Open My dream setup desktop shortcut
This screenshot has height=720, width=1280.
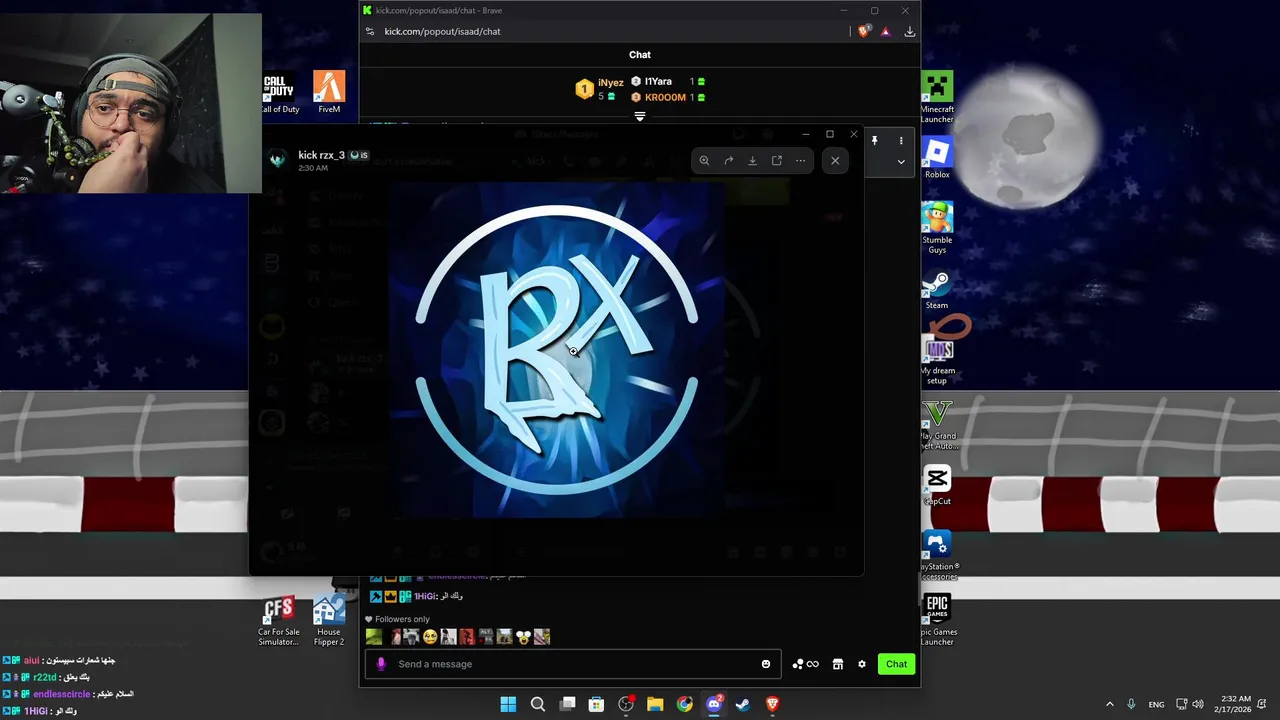(937, 359)
